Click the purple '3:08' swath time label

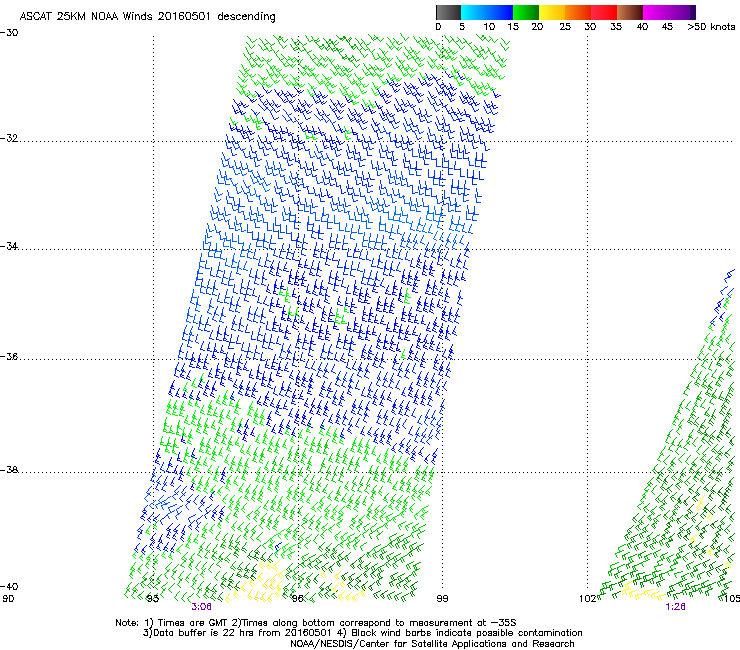click(202, 607)
